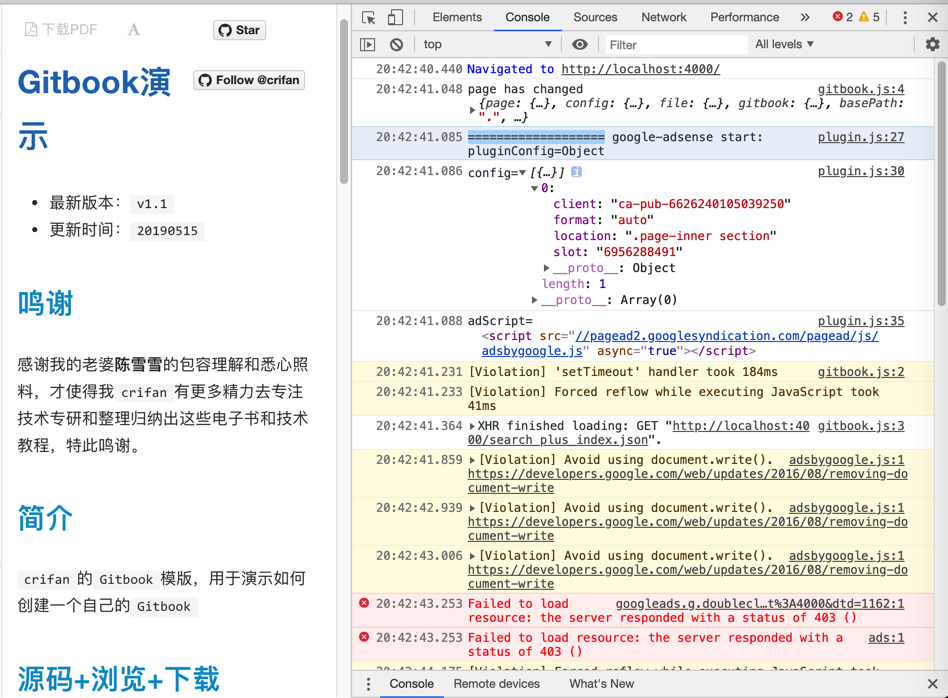This screenshot has width=948, height=698.
Task: Click the v1.1 version code
Action: tap(152, 204)
